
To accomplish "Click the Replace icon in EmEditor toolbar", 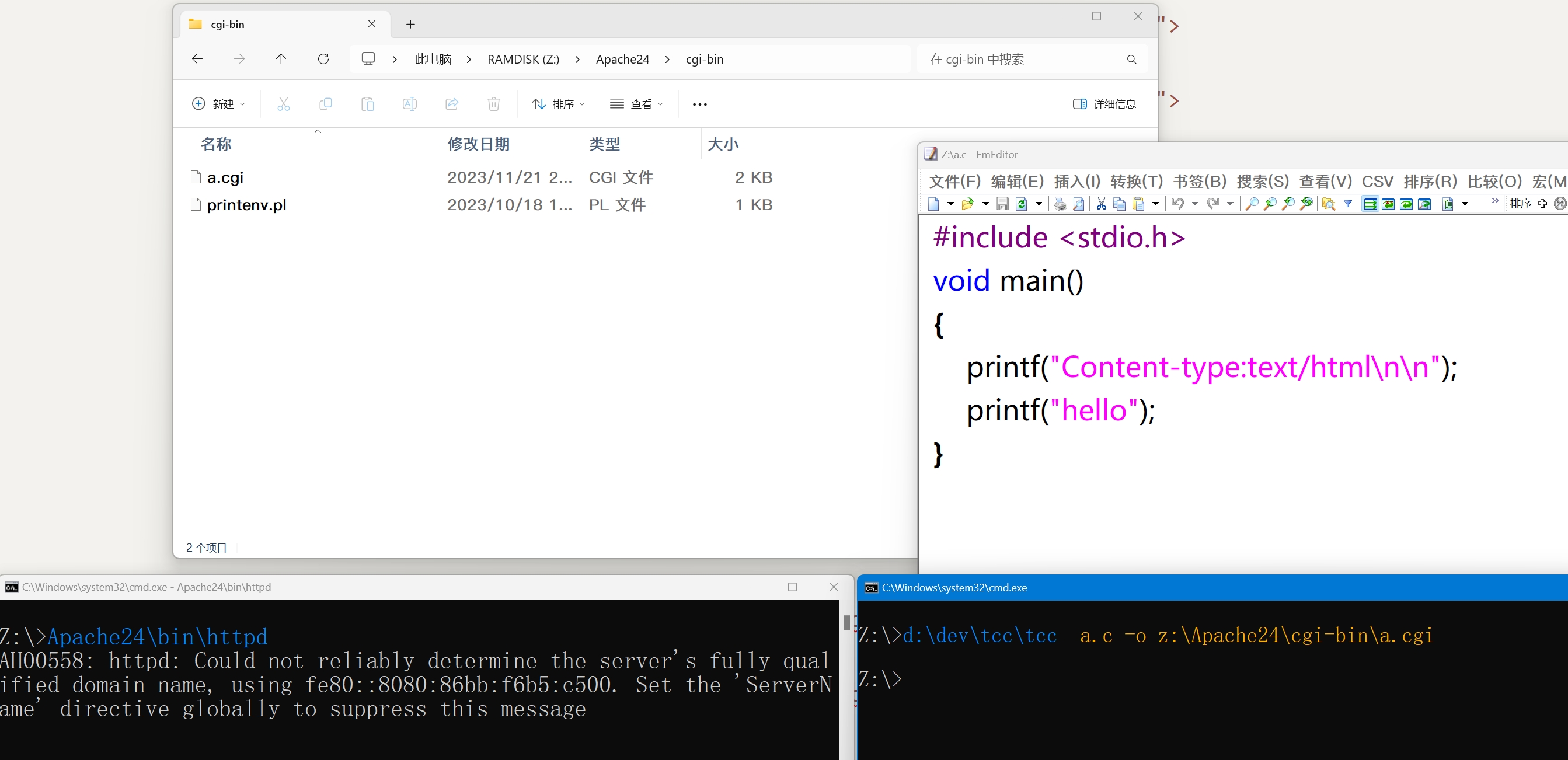I will pyautogui.click(x=1306, y=204).
